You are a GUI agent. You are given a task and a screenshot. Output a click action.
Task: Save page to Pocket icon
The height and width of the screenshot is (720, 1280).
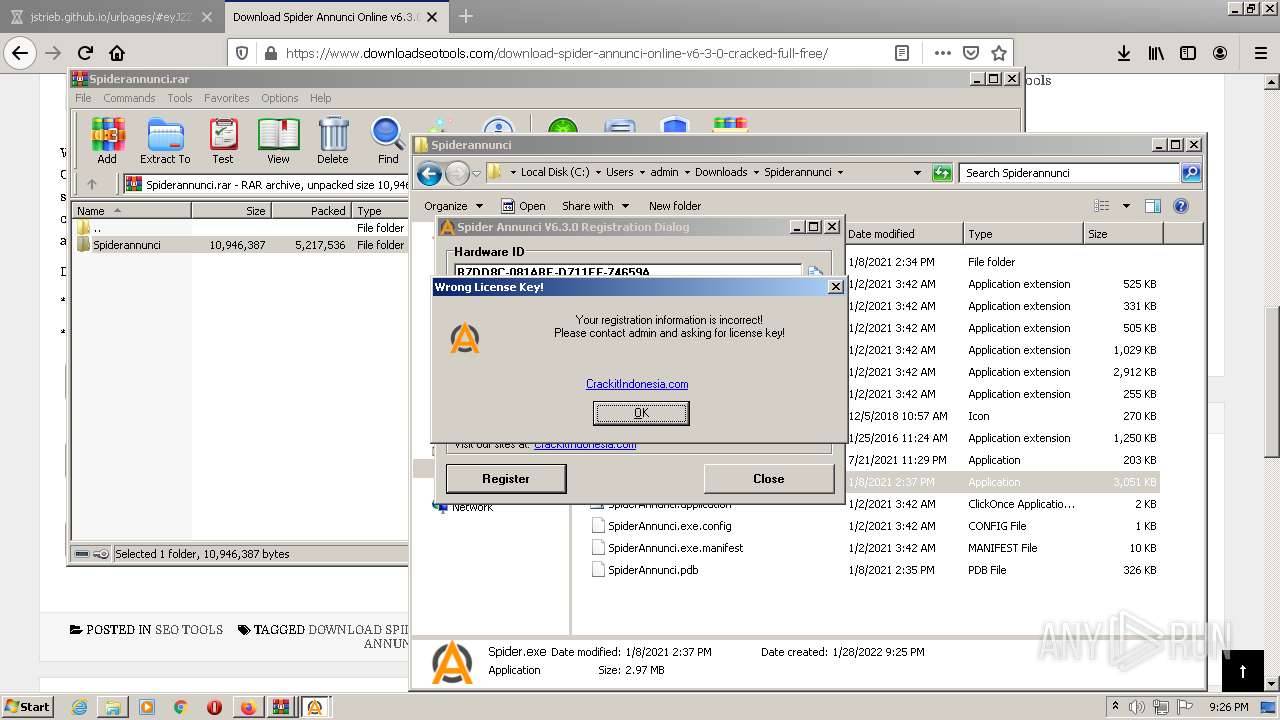point(970,53)
